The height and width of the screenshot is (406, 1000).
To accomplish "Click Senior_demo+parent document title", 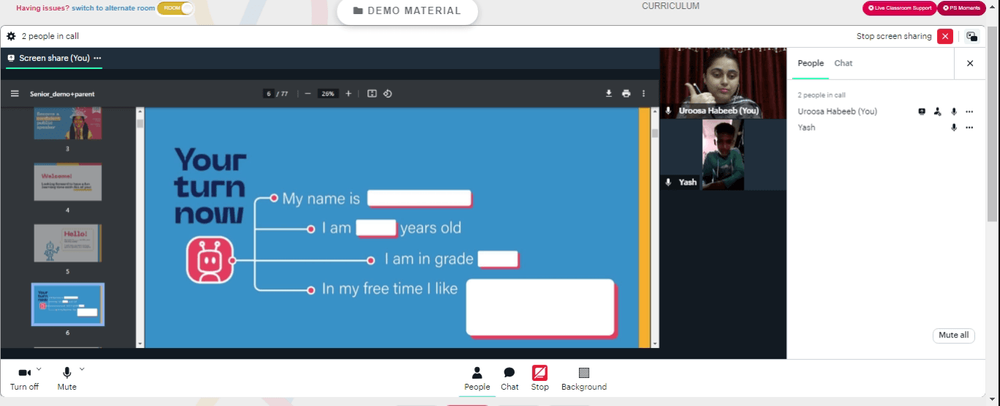I will pos(62,94).
